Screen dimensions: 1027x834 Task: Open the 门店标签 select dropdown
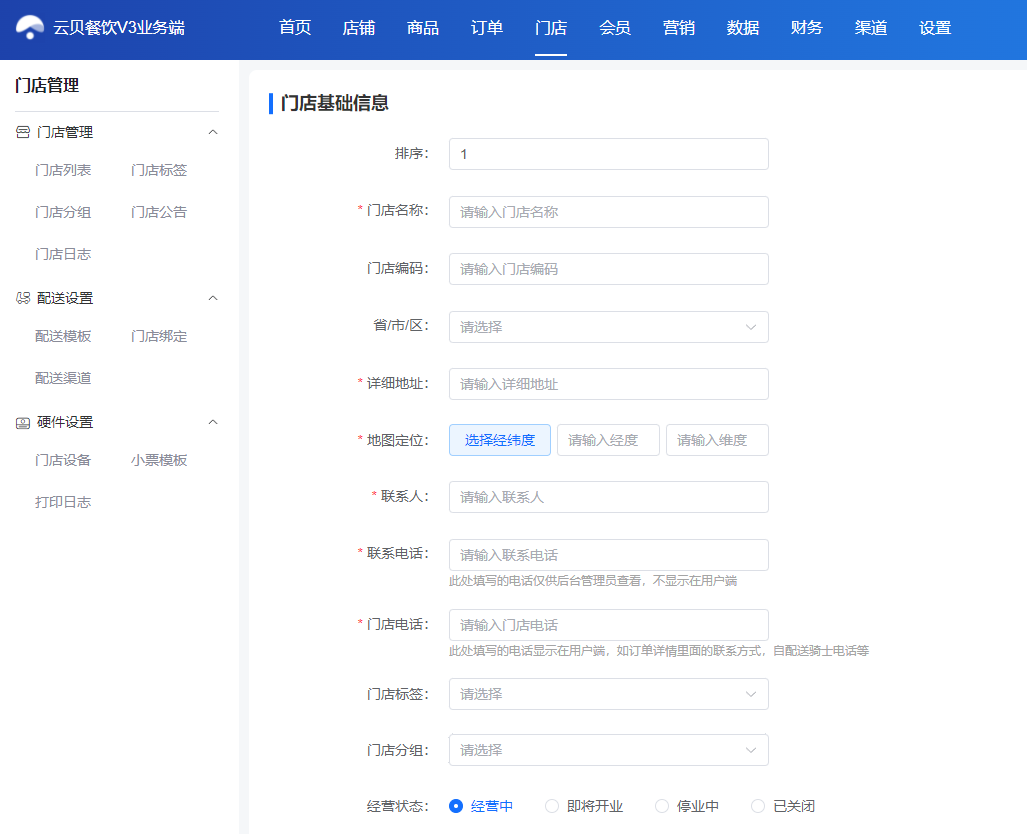608,694
